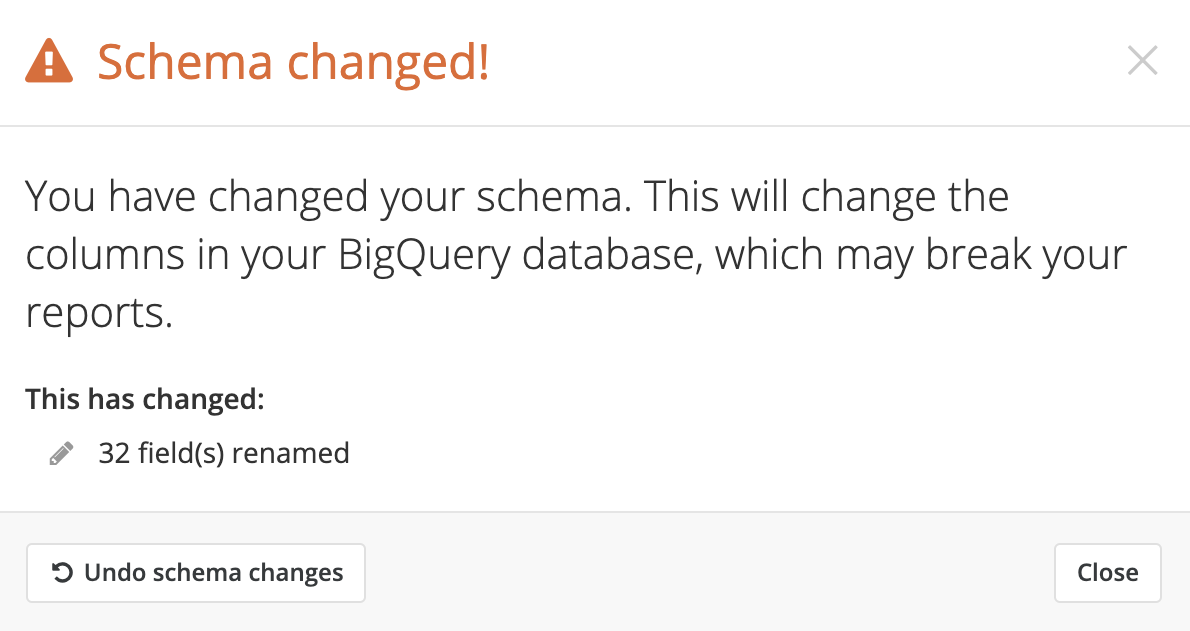Click the pencil icon beside renamed fields

click(61, 453)
